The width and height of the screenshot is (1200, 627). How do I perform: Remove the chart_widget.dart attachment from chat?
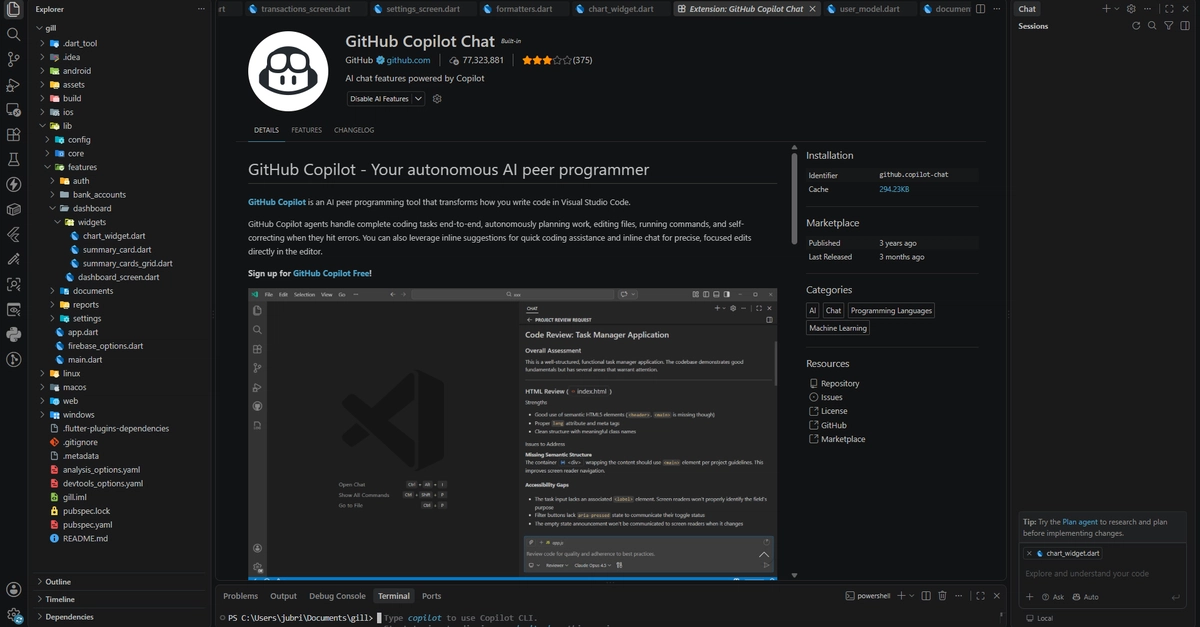coord(1029,553)
